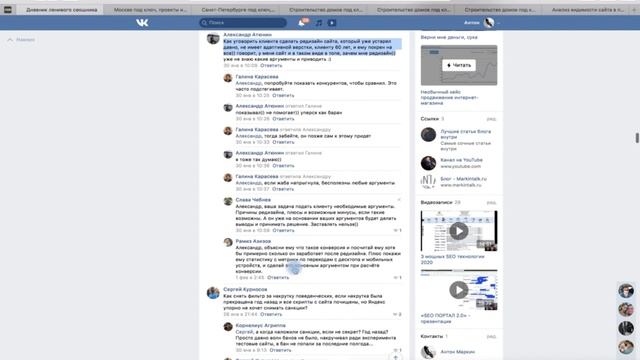The height and width of the screenshot is (360, 640).
Task: Click Слава Чебнев's avatar
Action: point(228,201)
